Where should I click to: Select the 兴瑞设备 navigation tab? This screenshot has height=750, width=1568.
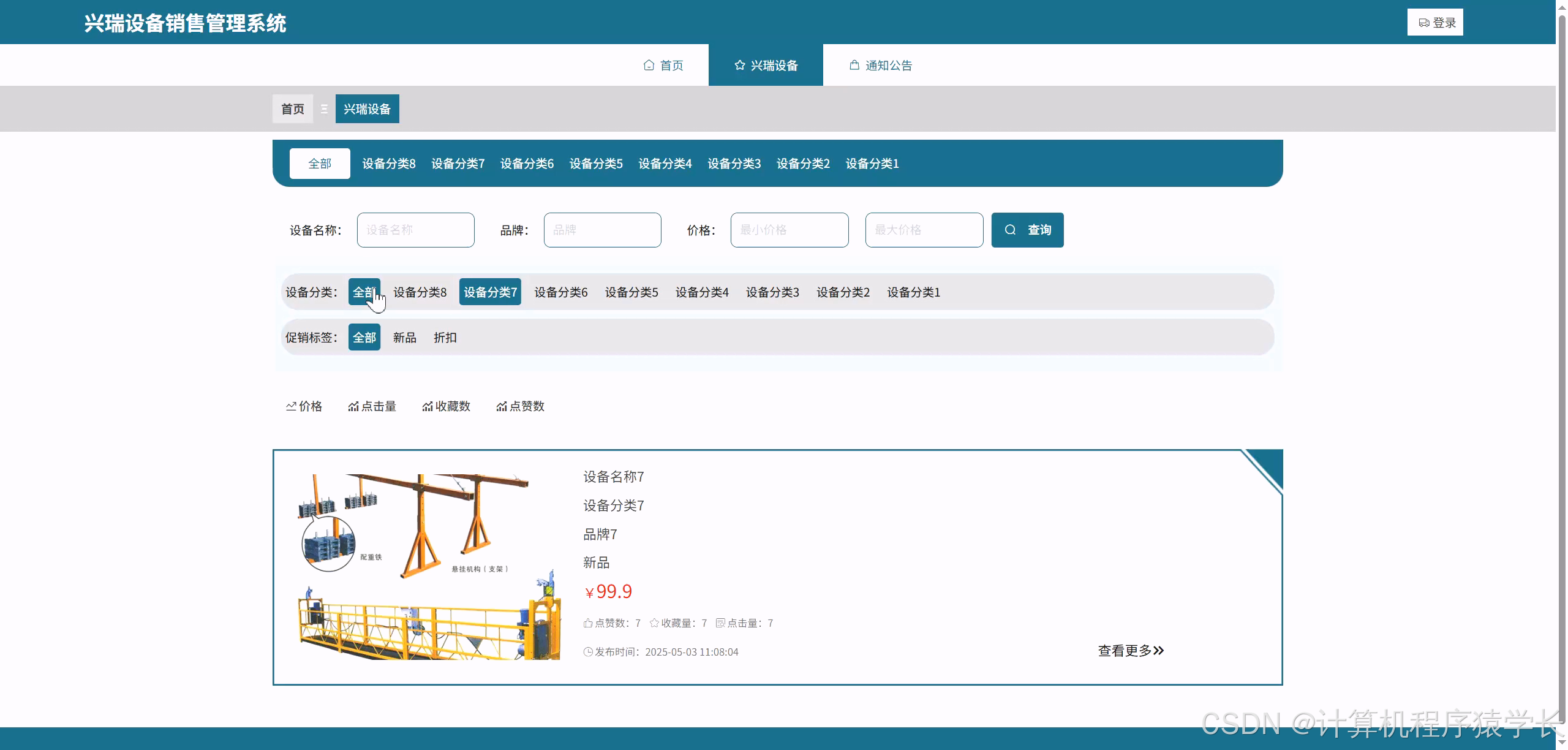766,65
